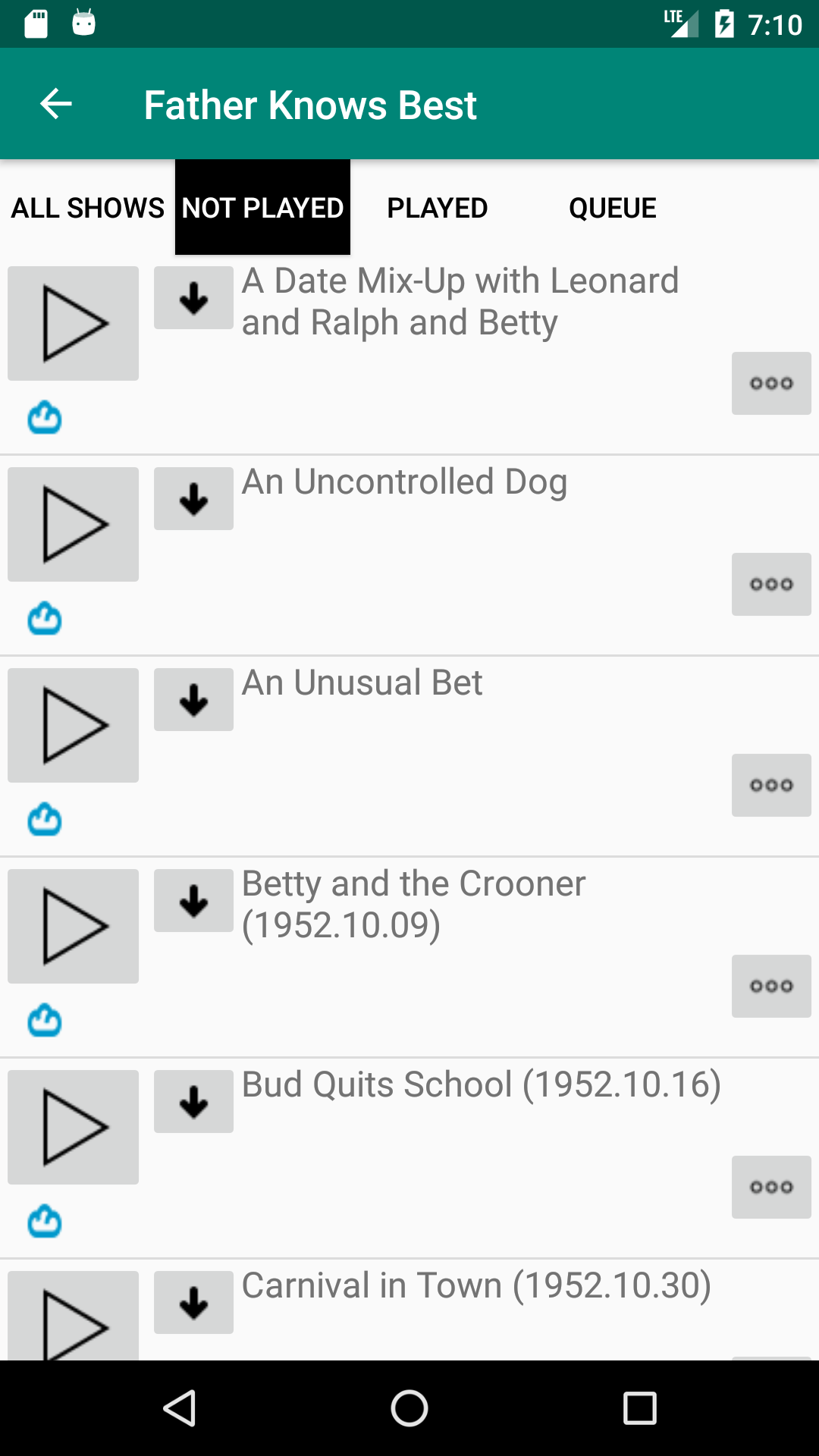Download 'A Date Mix-Up with Leonard' episode
The width and height of the screenshot is (819, 1456).
[193, 297]
